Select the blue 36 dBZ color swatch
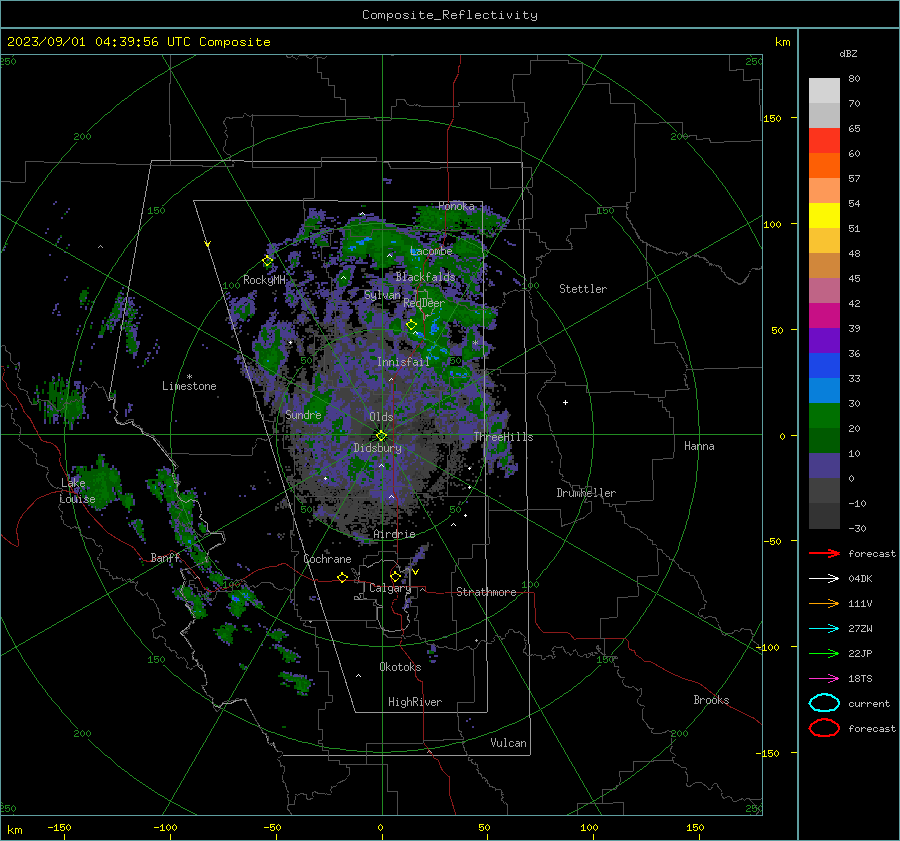 click(824, 366)
